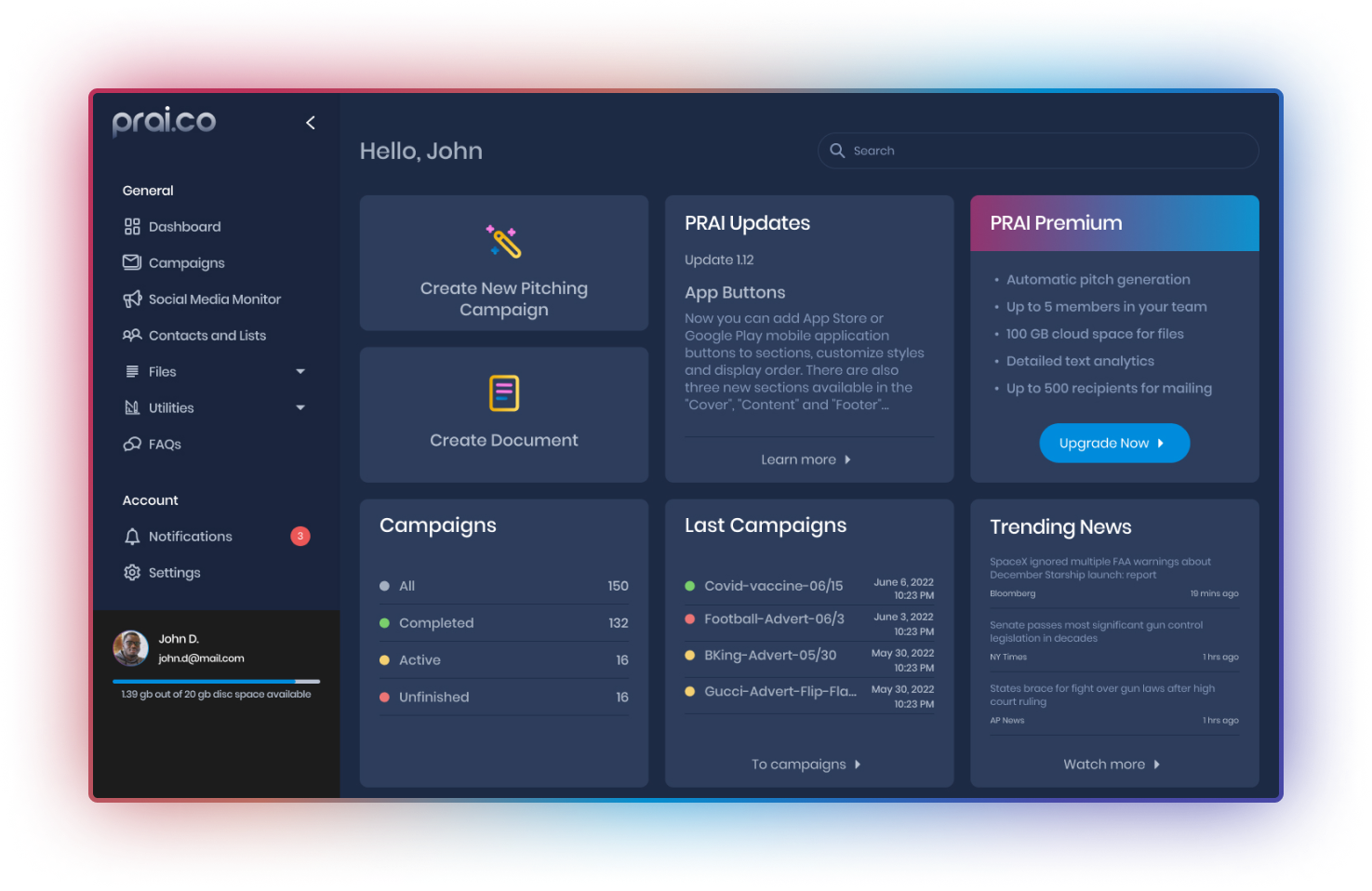
Task: Click the arrow beside Learn more
Action: tap(847, 459)
